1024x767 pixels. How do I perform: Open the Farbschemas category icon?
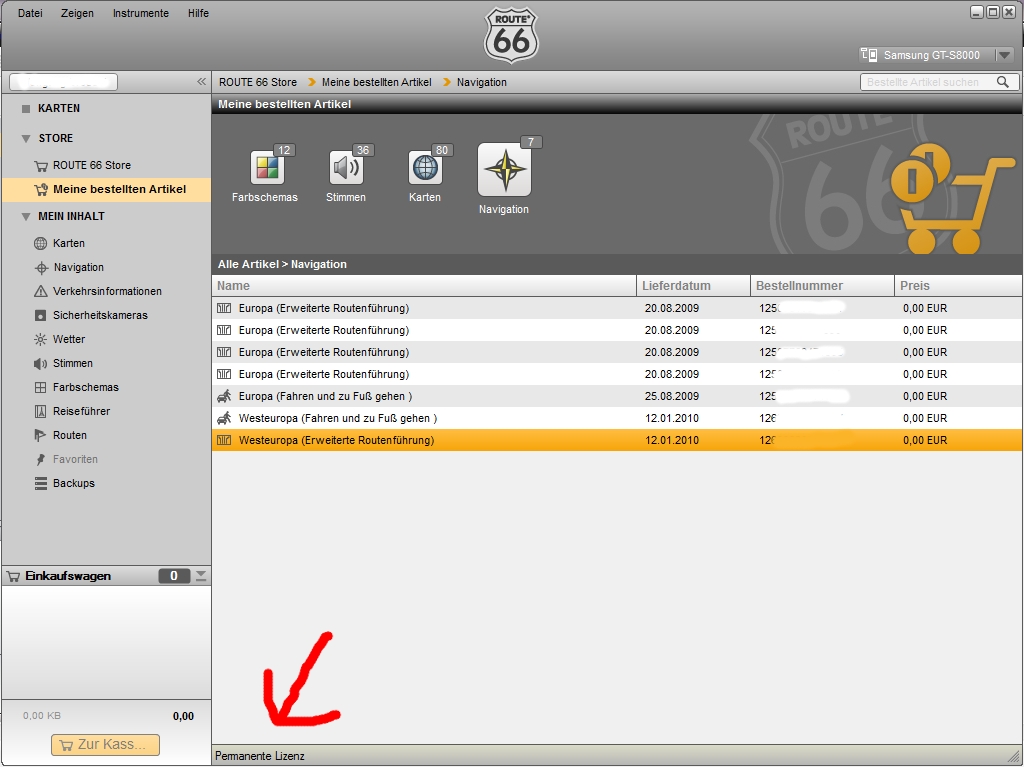point(266,167)
